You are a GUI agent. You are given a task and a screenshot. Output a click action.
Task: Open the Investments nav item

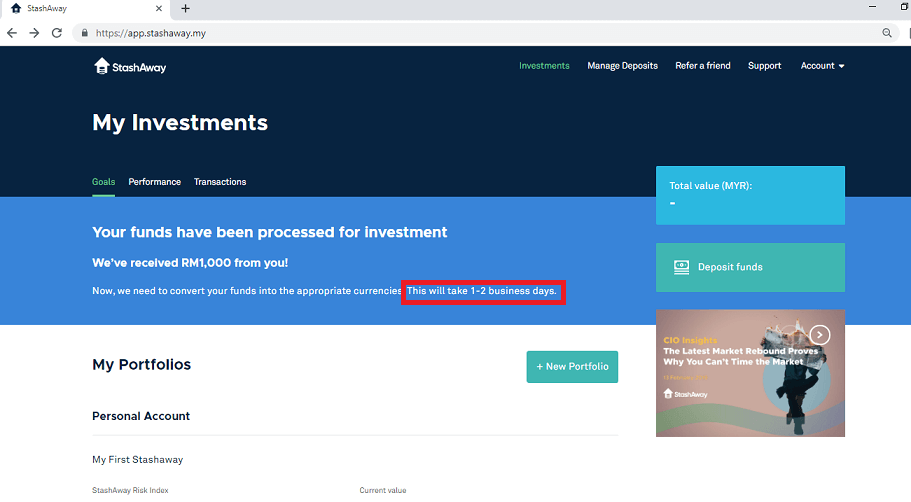click(x=544, y=66)
